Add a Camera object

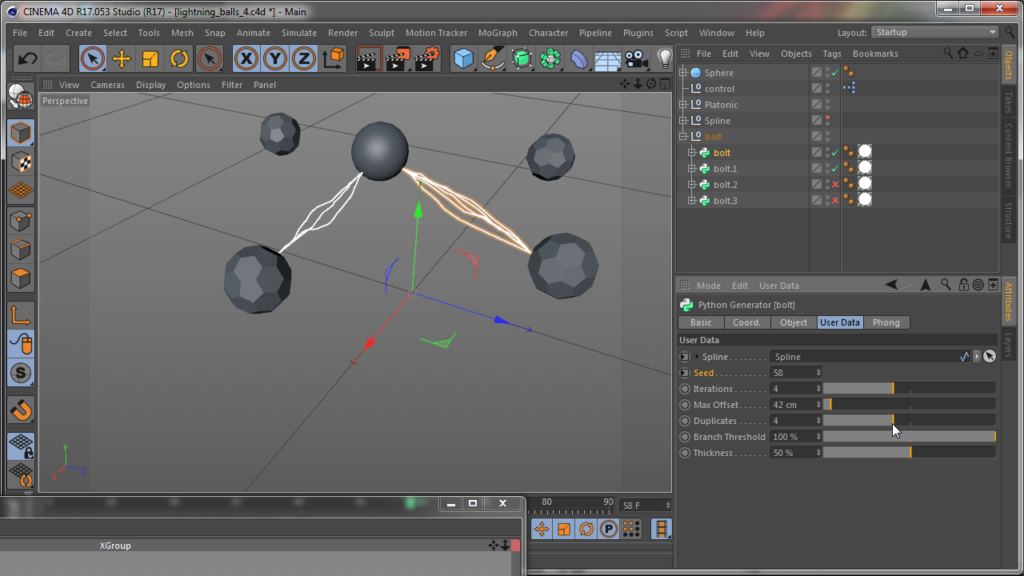click(x=636, y=59)
